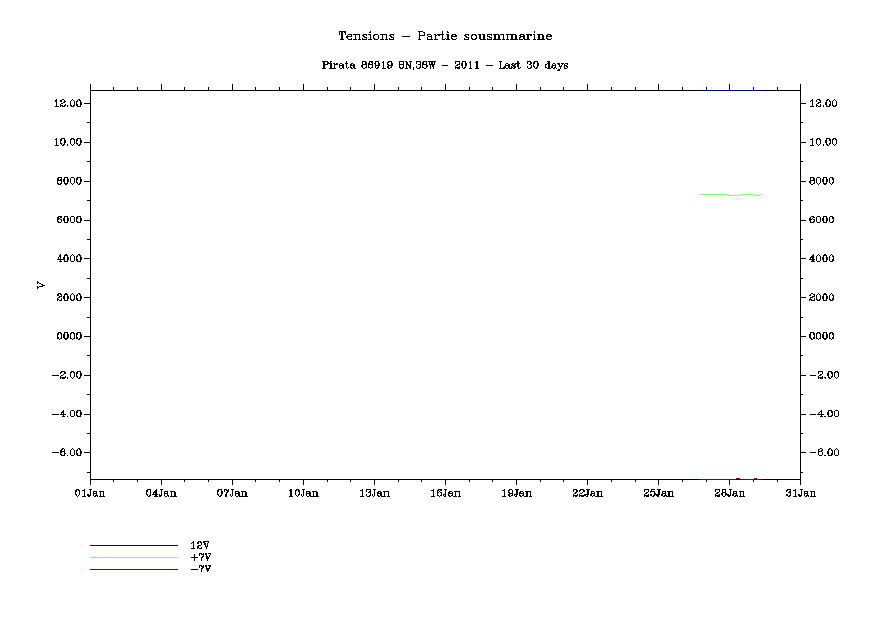Click the 31Jan x-axis label
Viewport: 891px width, 630px height.
click(800, 493)
